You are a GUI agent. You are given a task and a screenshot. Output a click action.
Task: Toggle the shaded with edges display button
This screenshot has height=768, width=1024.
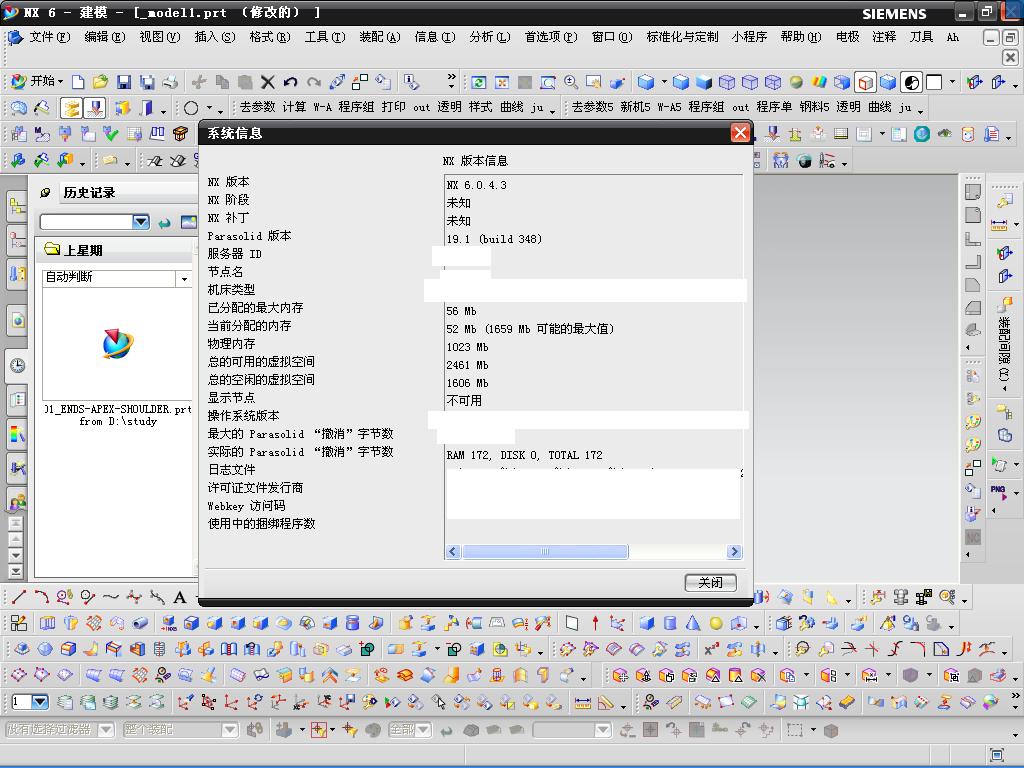pos(865,82)
